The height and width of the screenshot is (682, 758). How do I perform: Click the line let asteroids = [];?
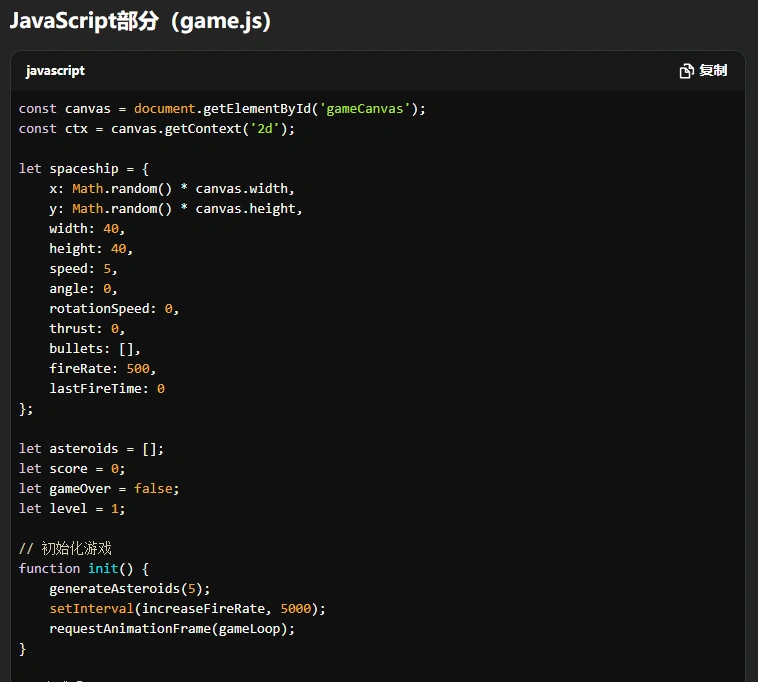tap(91, 449)
